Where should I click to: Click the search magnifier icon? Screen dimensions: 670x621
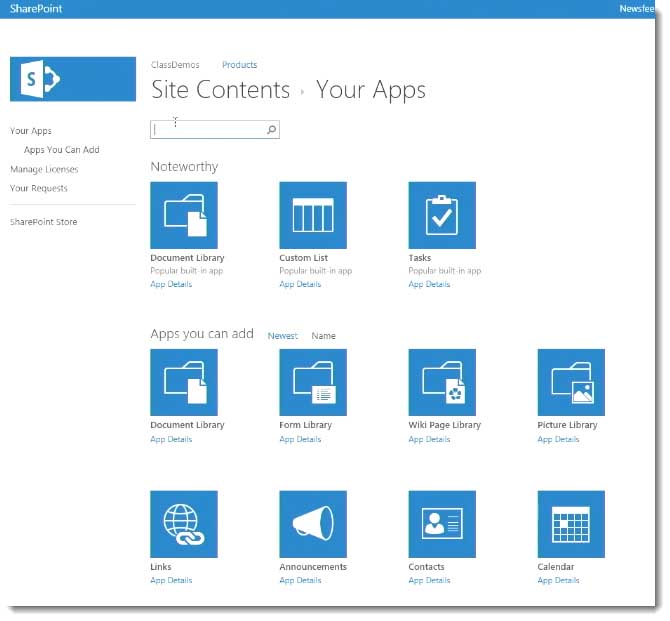[271, 129]
